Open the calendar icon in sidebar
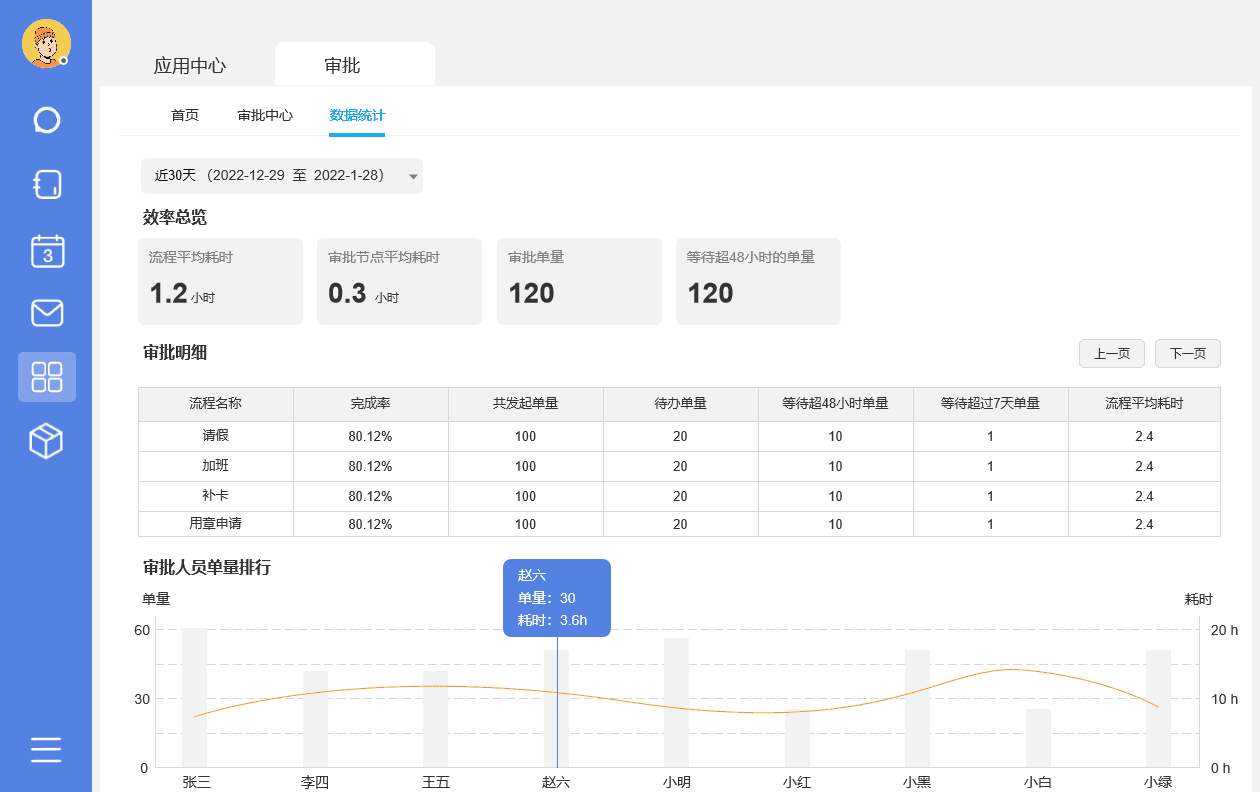This screenshot has height=792, width=1260. point(47,251)
